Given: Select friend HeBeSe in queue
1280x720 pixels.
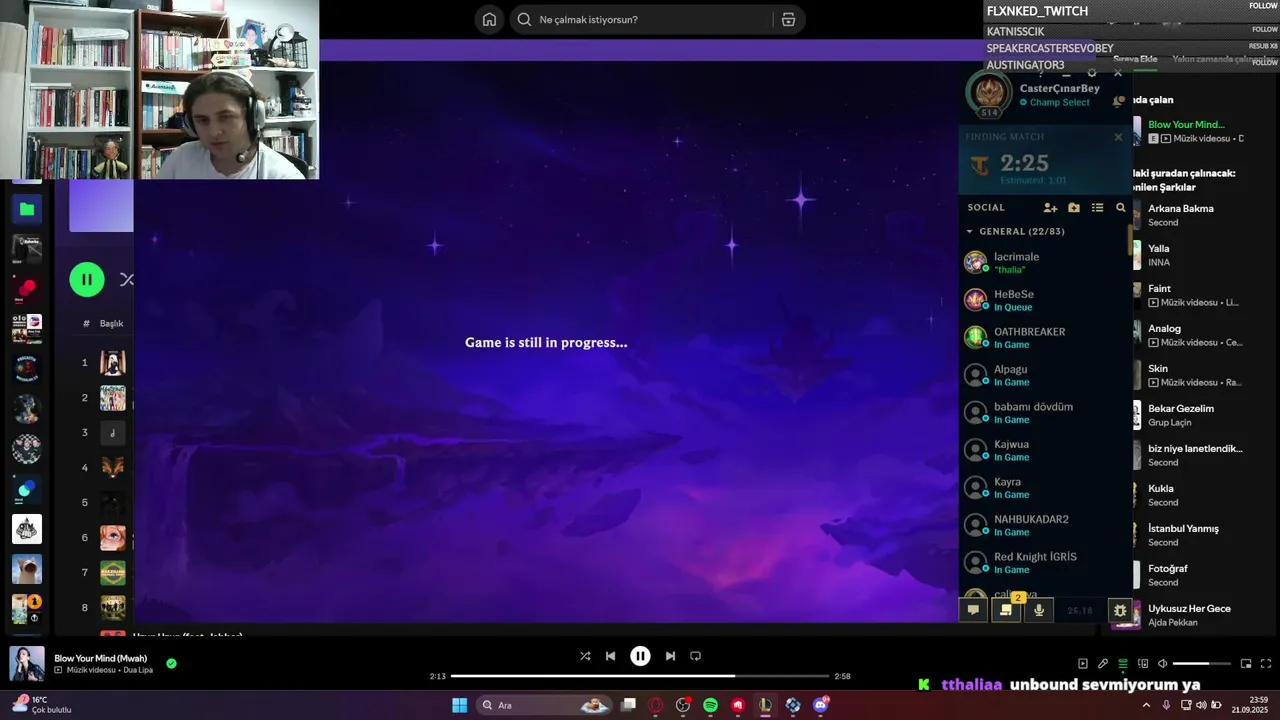Looking at the screenshot, I should [x=1045, y=300].
